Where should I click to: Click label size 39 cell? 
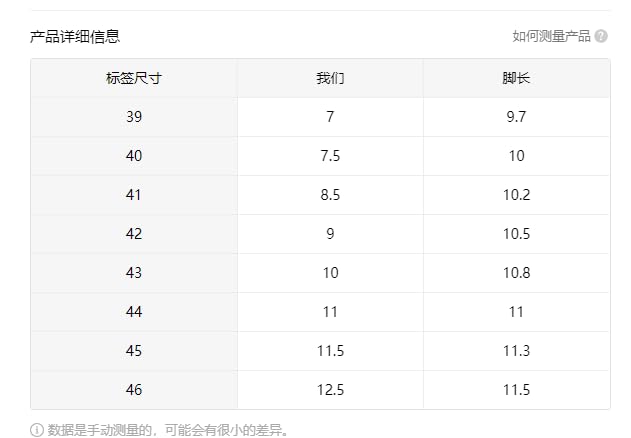click(134, 117)
